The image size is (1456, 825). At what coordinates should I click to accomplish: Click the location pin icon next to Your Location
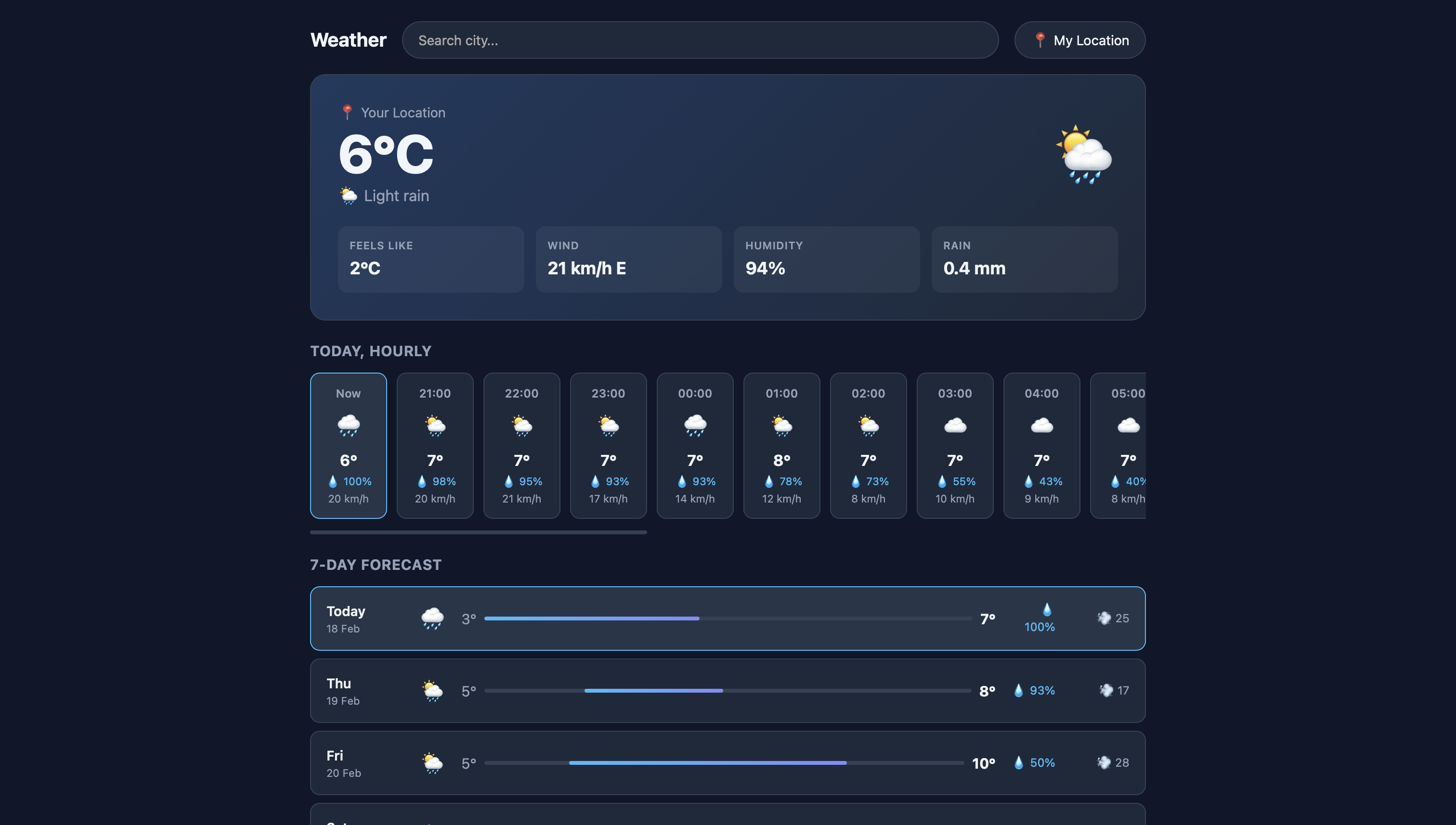pos(347,112)
